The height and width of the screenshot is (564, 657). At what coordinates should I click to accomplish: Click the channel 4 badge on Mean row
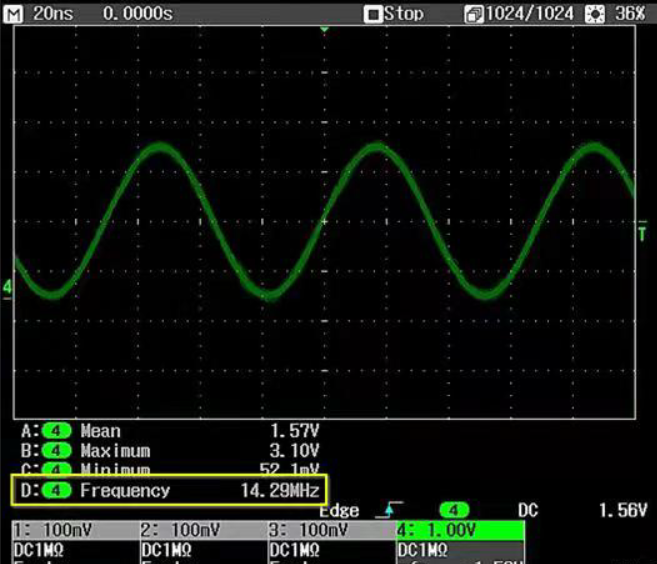coord(58,432)
